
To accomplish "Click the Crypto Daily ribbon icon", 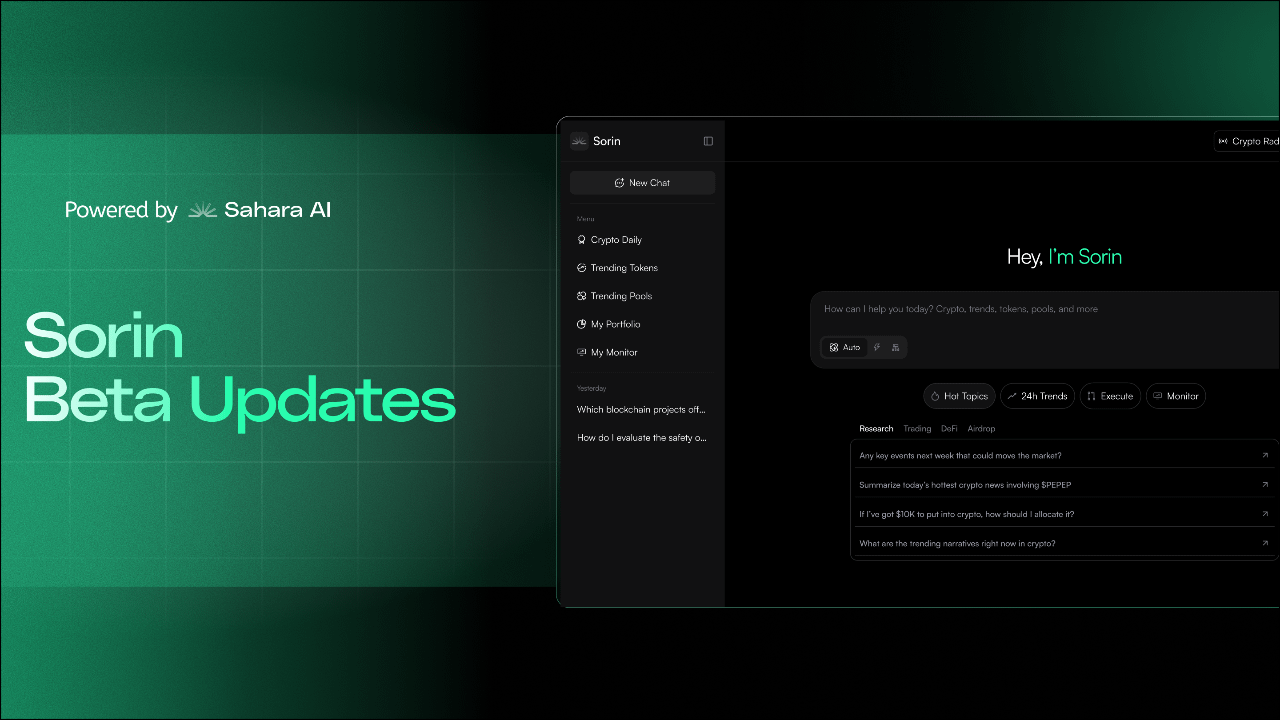I will 582,240.
